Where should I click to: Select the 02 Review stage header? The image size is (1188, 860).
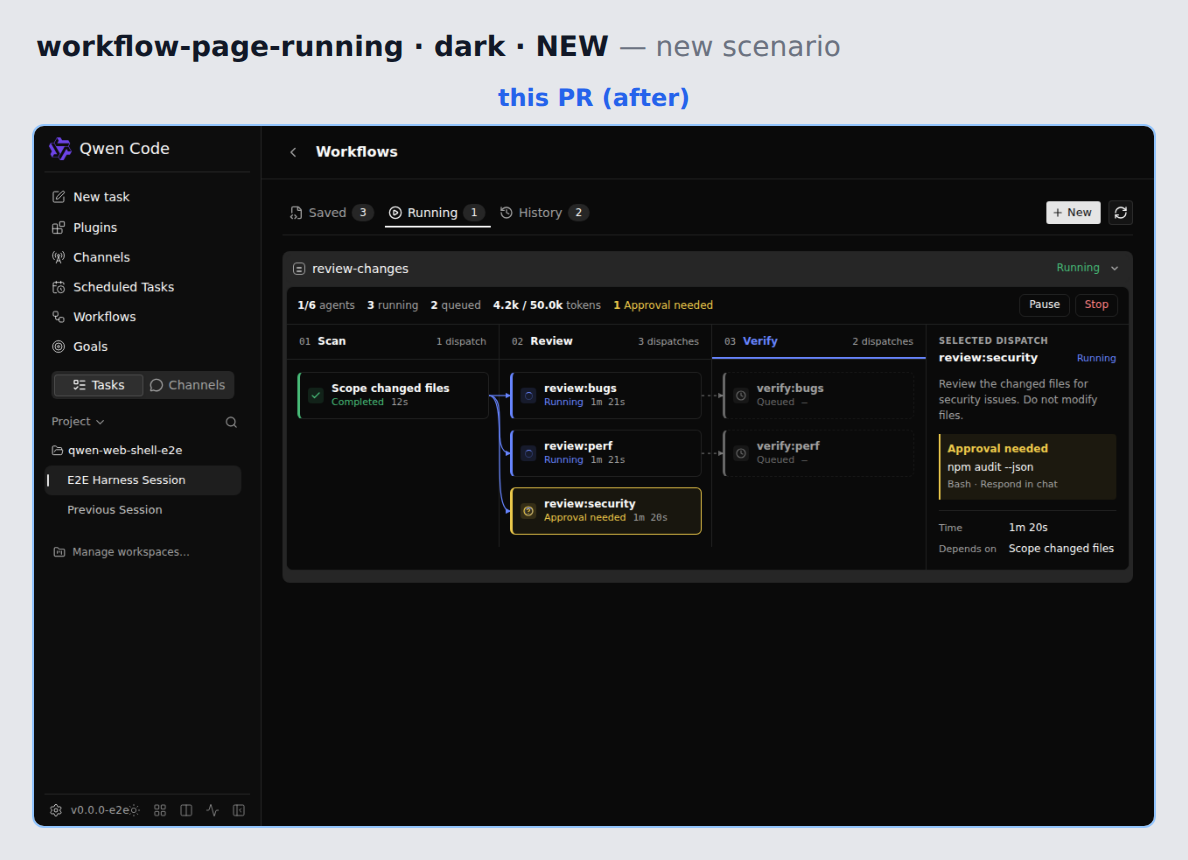605,342
